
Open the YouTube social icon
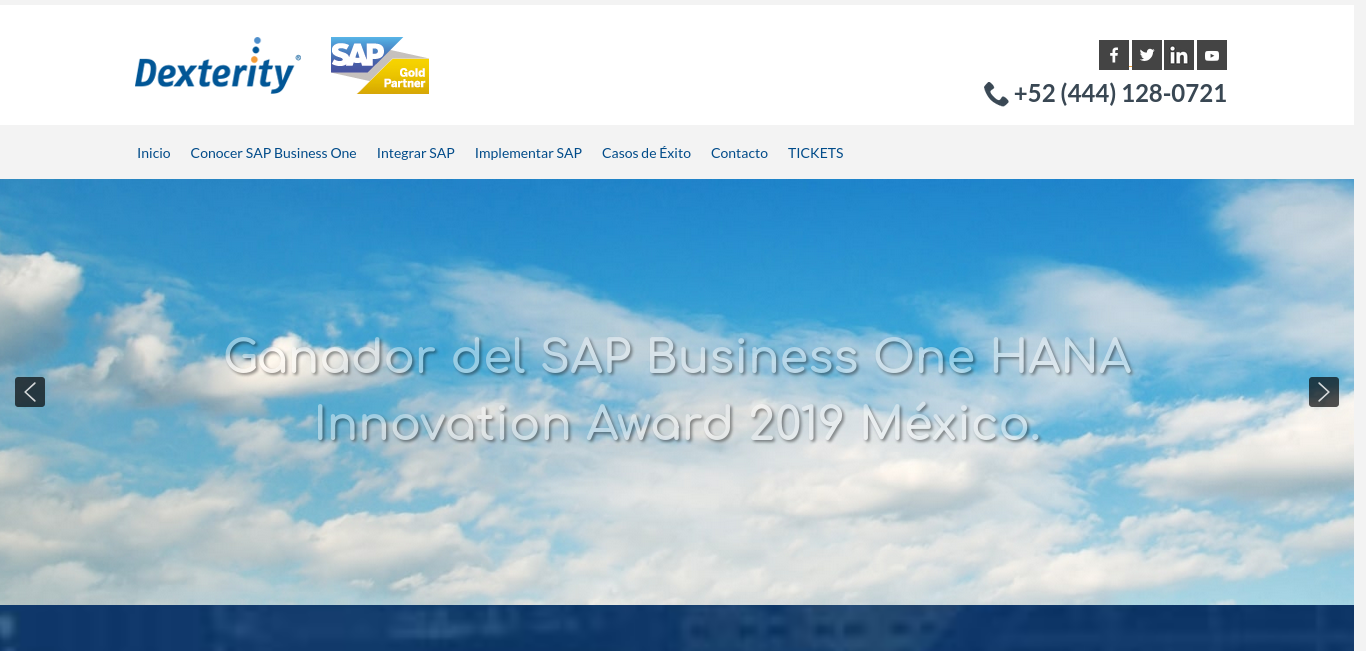[1212, 55]
